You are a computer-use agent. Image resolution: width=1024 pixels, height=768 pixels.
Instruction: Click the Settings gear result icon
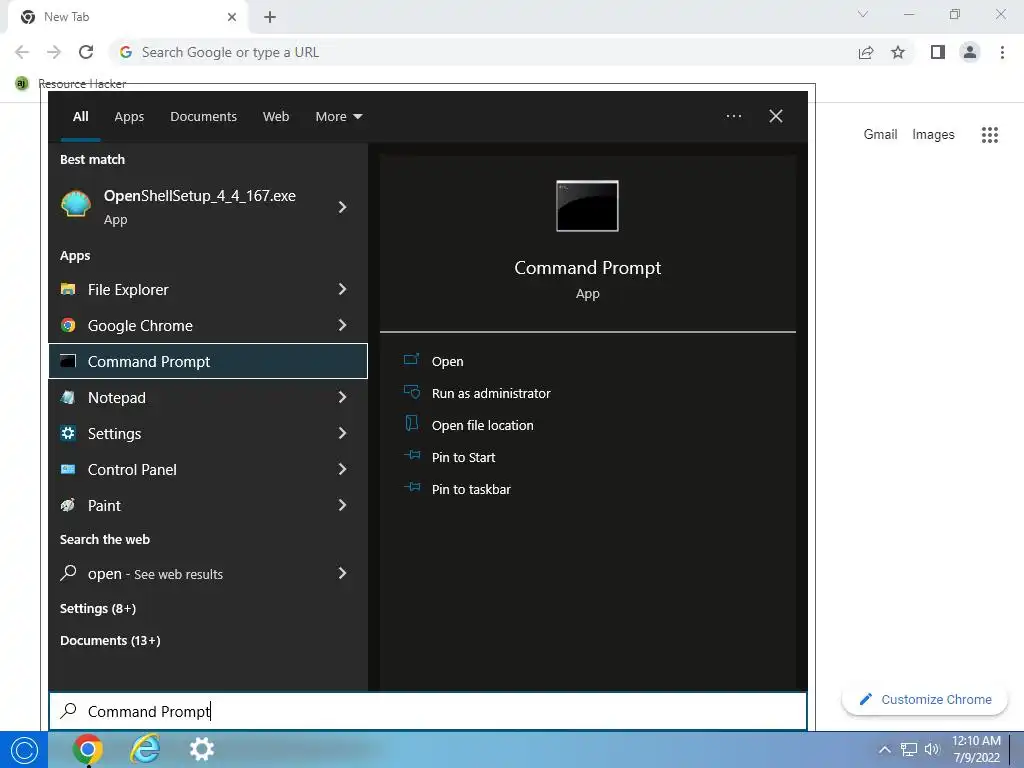(68, 433)
